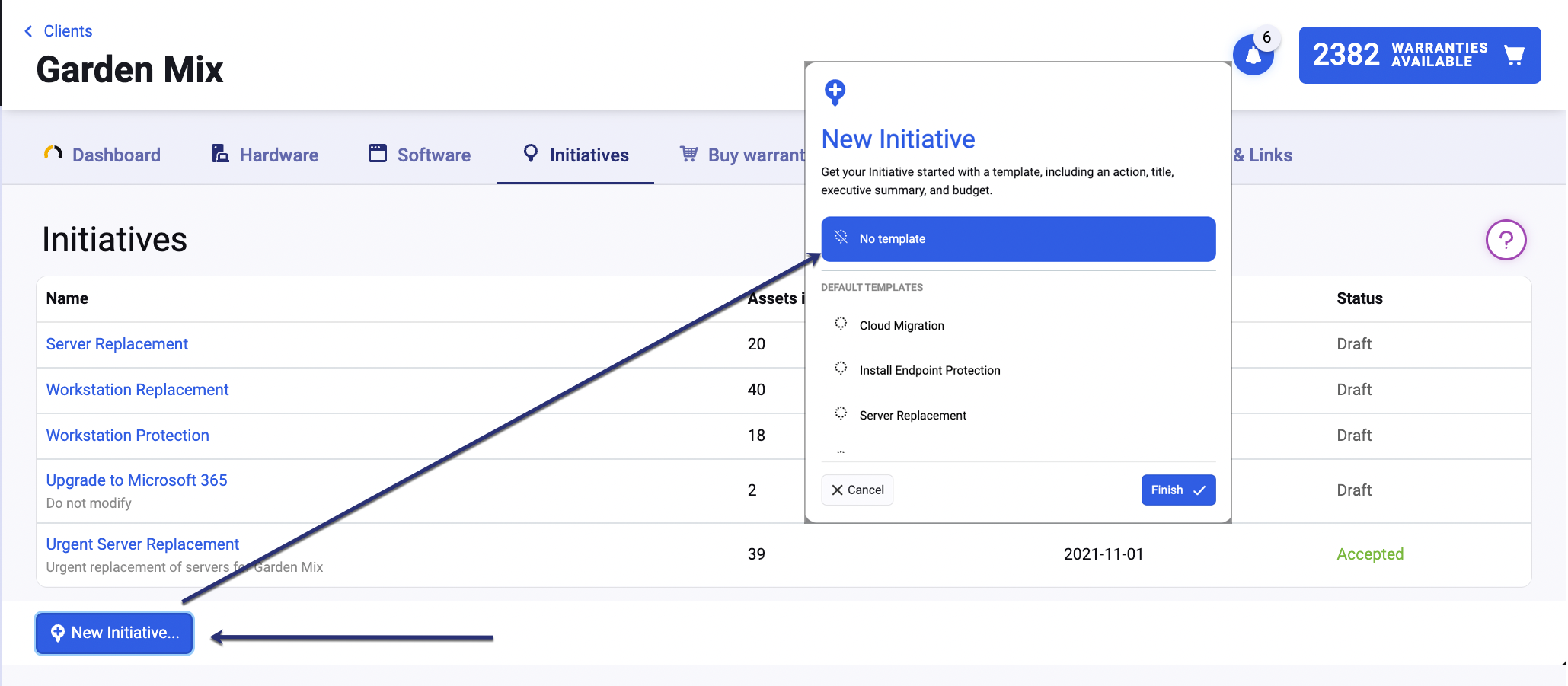Switch to the Software tab
The image size is (1568, 686).
(420, 155)
